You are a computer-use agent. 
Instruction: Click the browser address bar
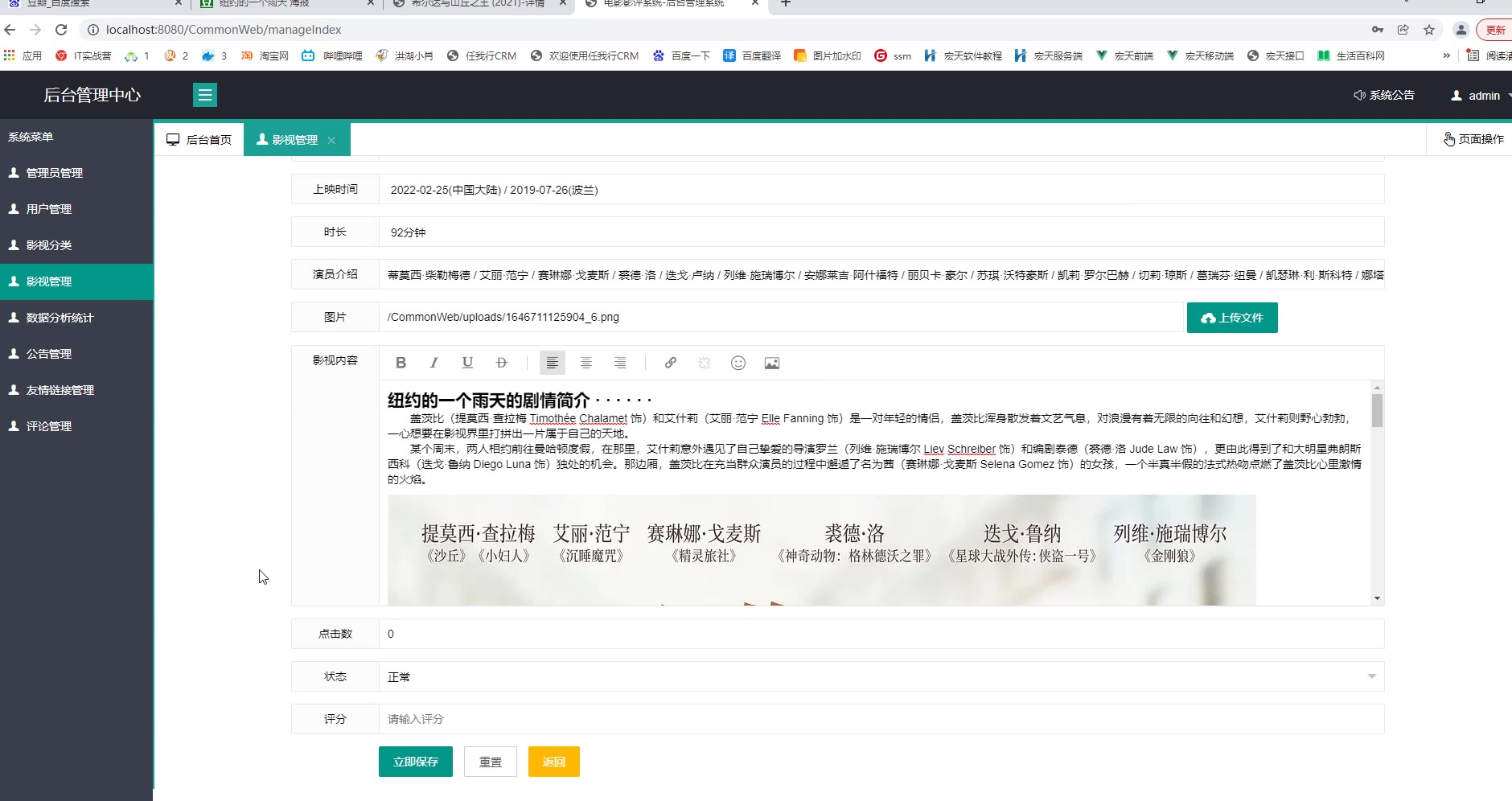coord(716,30)
